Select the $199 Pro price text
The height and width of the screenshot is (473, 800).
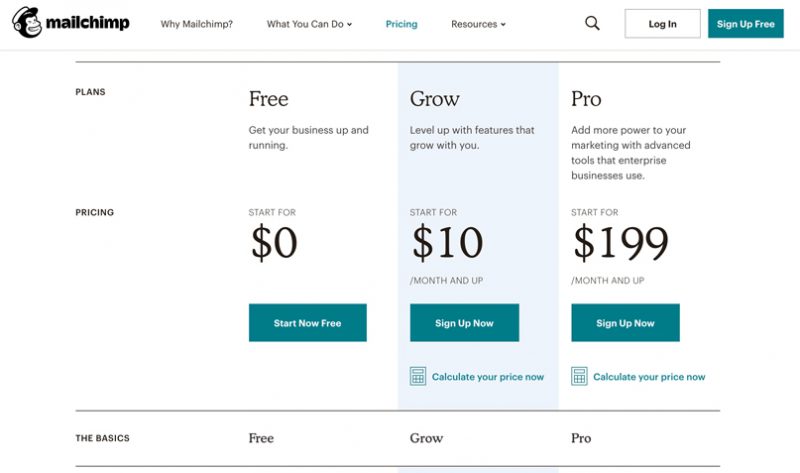[x=620, y=242]
